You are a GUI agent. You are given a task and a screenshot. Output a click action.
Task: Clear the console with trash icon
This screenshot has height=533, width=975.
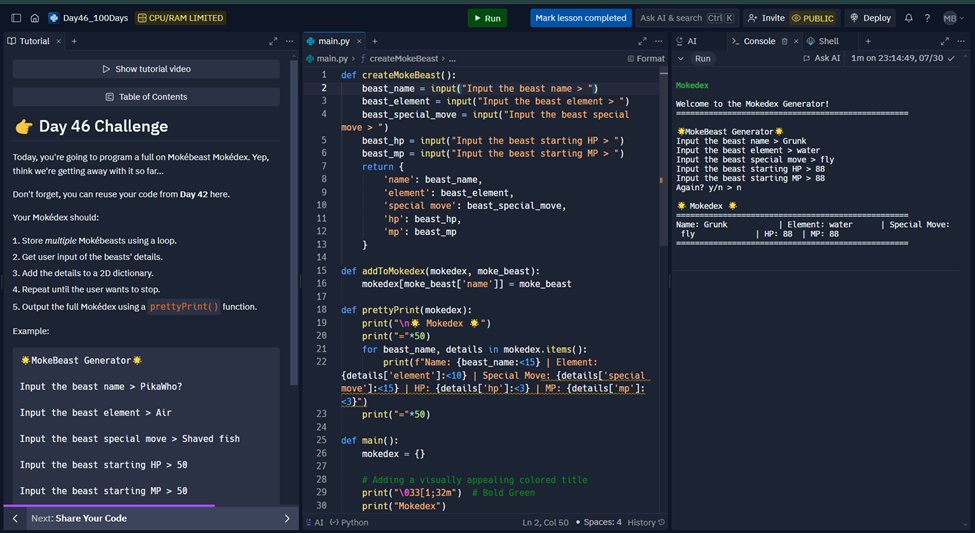[x=784, y=41]
